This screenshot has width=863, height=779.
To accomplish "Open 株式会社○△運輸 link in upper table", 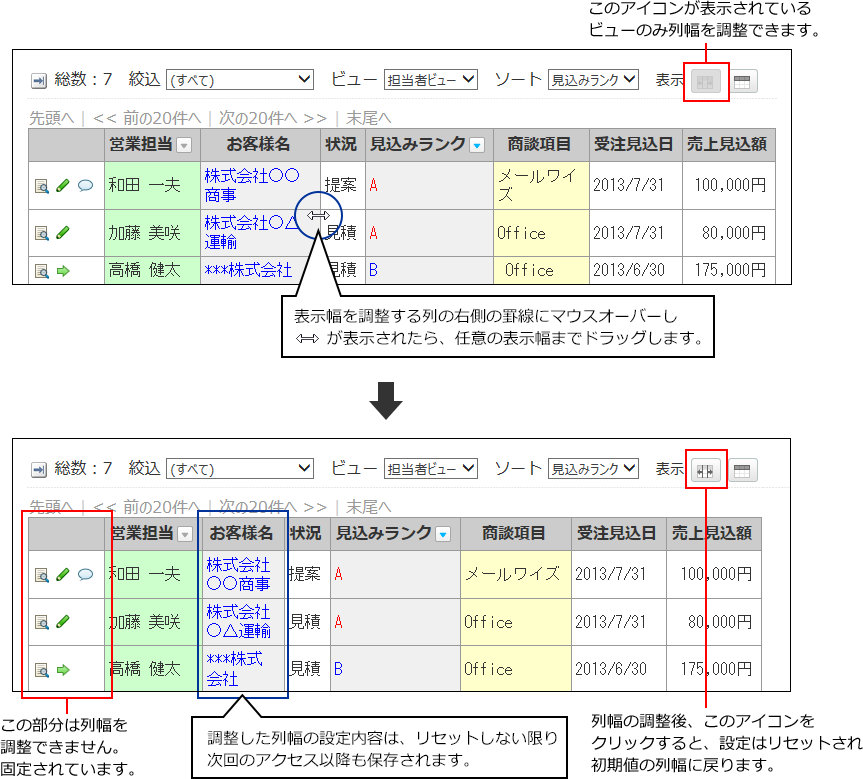I will pyautogui.click(x=252, y=232).
